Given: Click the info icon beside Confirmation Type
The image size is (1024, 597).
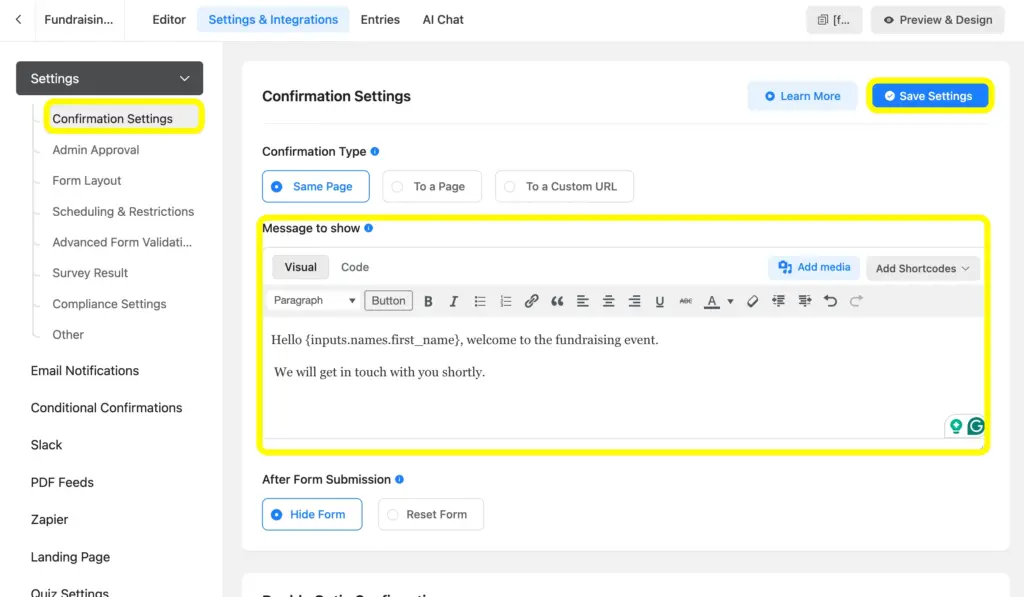Looking at the screenshot, I should (375, 152).
